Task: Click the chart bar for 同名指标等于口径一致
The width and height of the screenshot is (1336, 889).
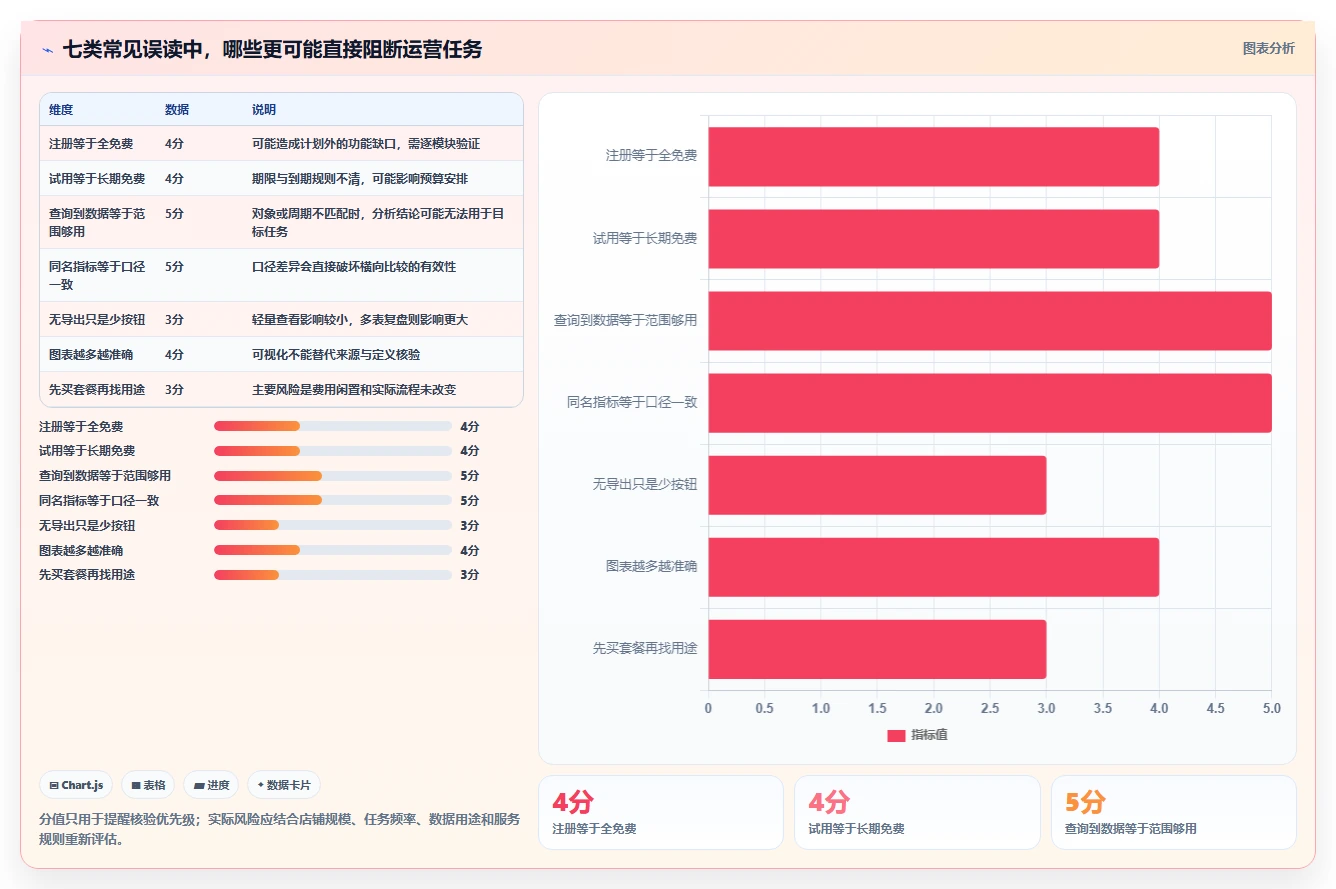Action: click(990, 403)
